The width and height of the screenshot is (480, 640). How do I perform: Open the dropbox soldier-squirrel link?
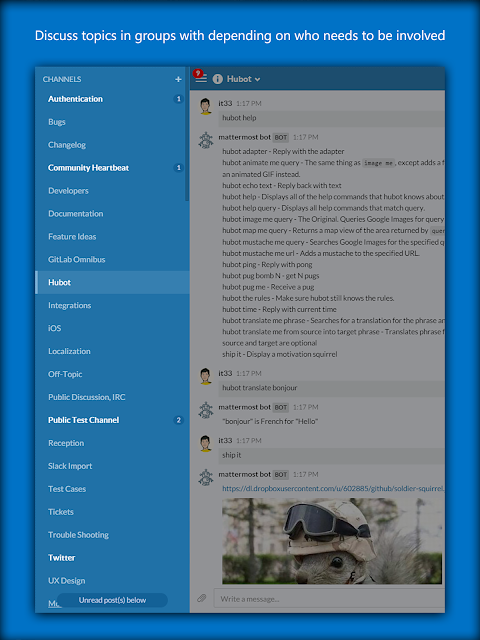pyautogui.click(x=333, y=488)
